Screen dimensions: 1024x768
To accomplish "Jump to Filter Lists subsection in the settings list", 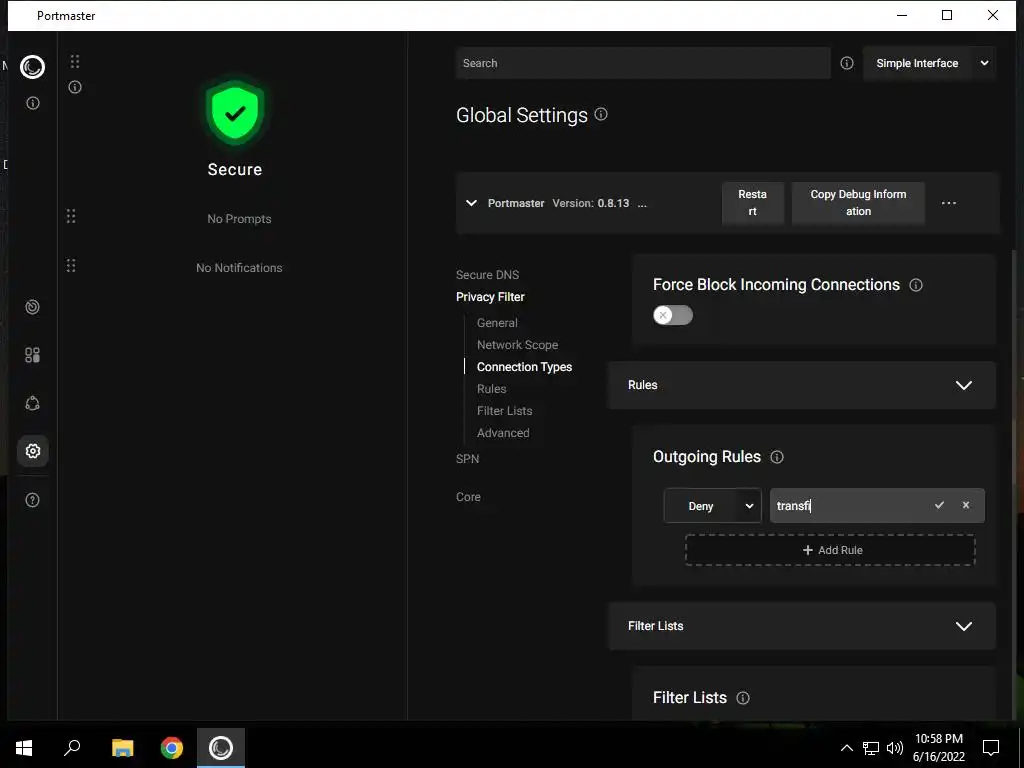I will coord(504,411).
